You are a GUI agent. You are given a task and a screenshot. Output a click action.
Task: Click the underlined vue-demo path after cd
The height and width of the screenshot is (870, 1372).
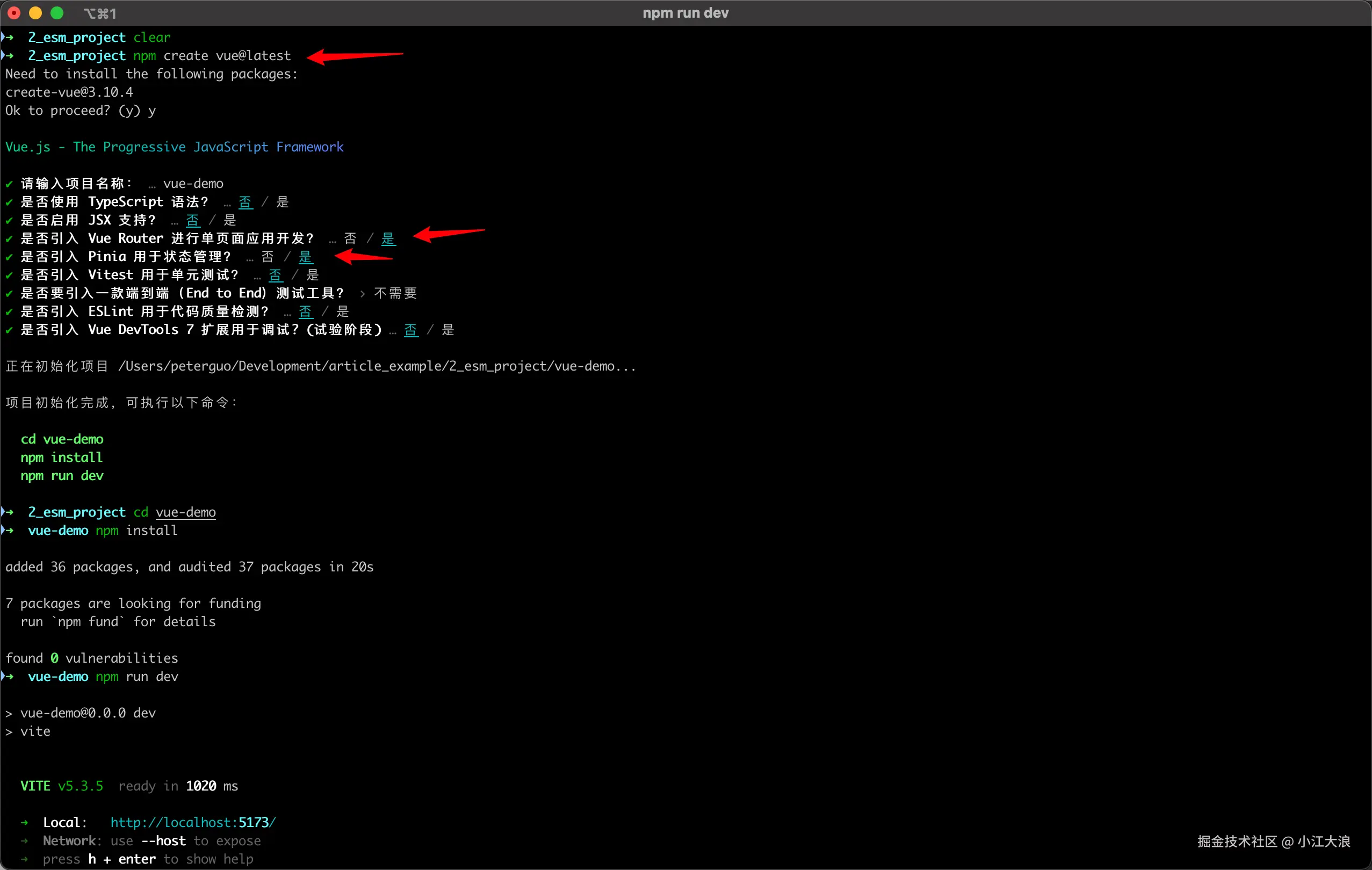(186, 512)
